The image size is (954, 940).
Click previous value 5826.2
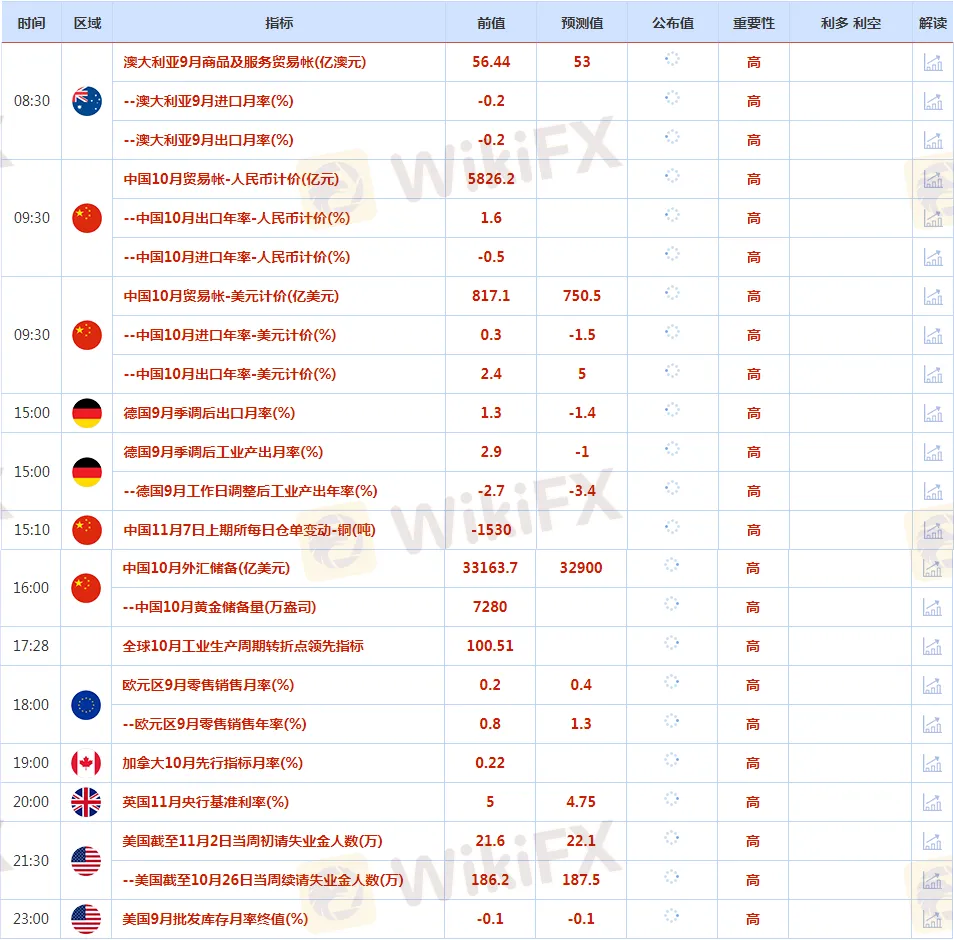tap(491, 179)
